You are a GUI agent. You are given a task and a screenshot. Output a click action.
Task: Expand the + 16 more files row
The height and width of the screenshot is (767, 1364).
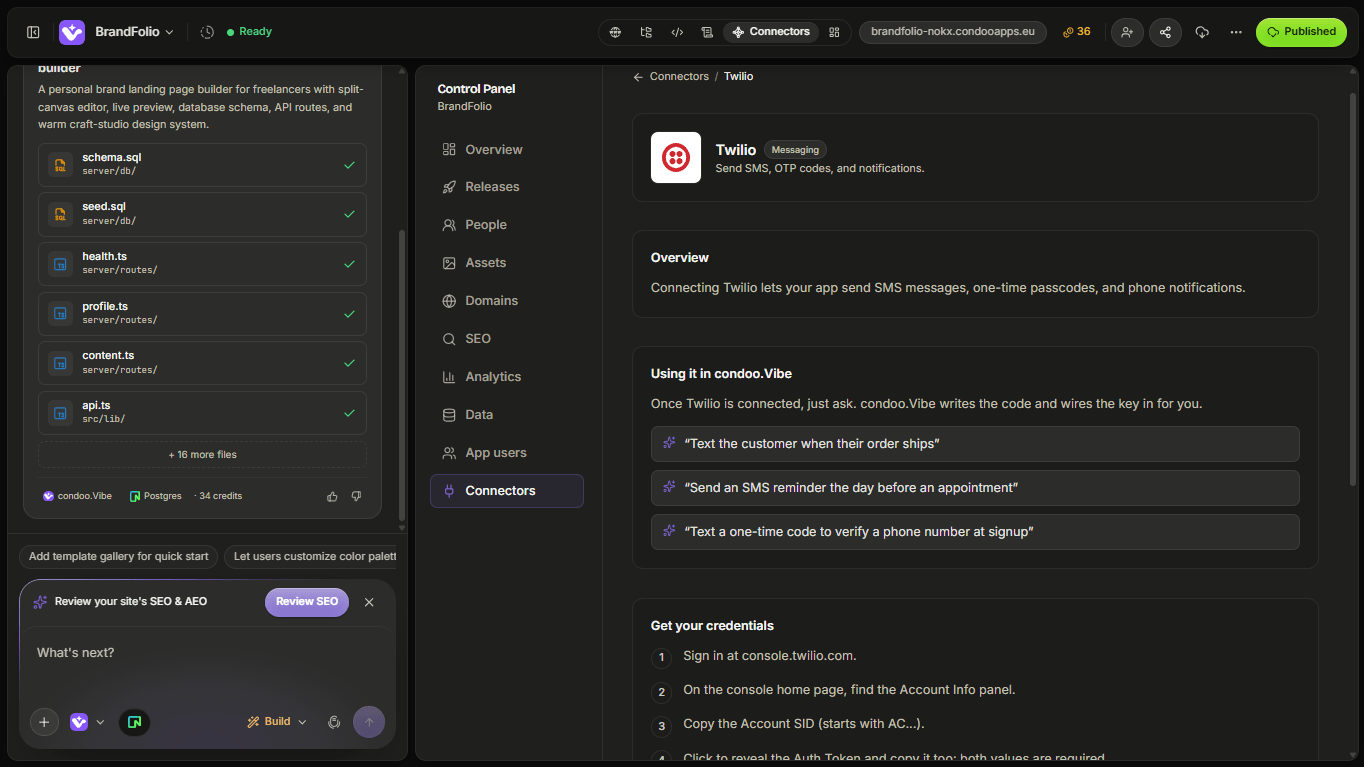(202, 455)
